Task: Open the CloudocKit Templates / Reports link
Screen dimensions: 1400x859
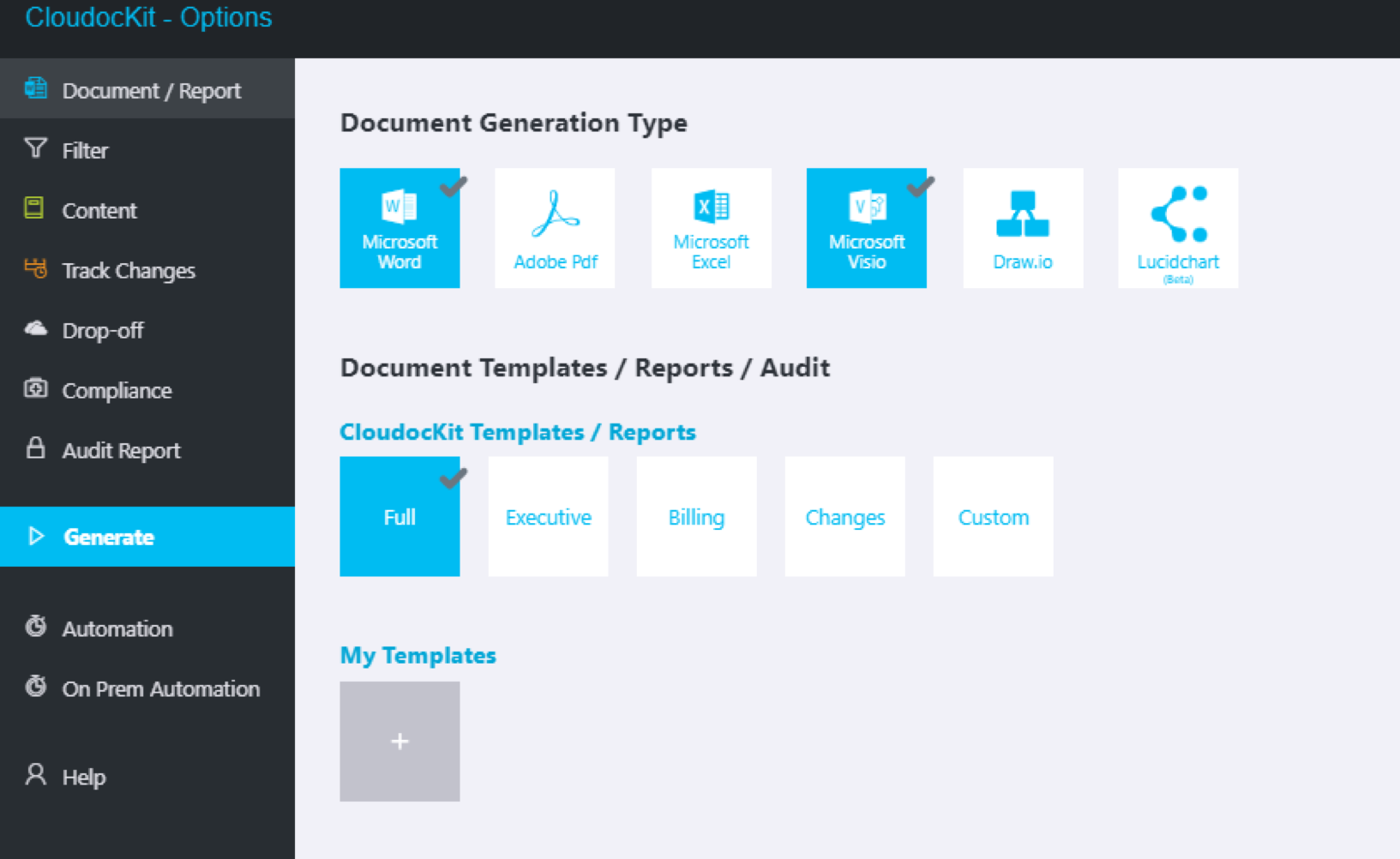Action: pos(517,431)
